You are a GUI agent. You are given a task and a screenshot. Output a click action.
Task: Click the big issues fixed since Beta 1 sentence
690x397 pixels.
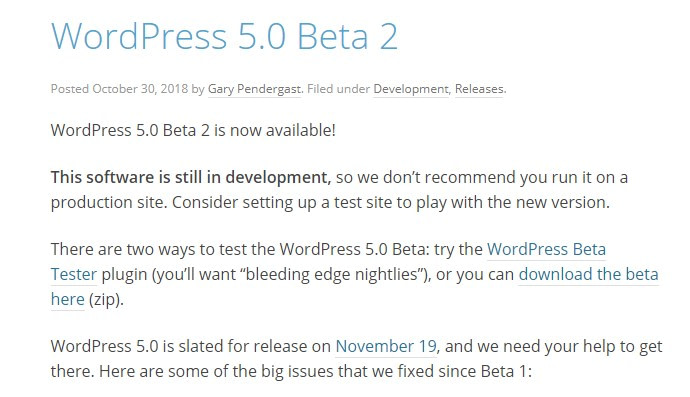(291, 371)
